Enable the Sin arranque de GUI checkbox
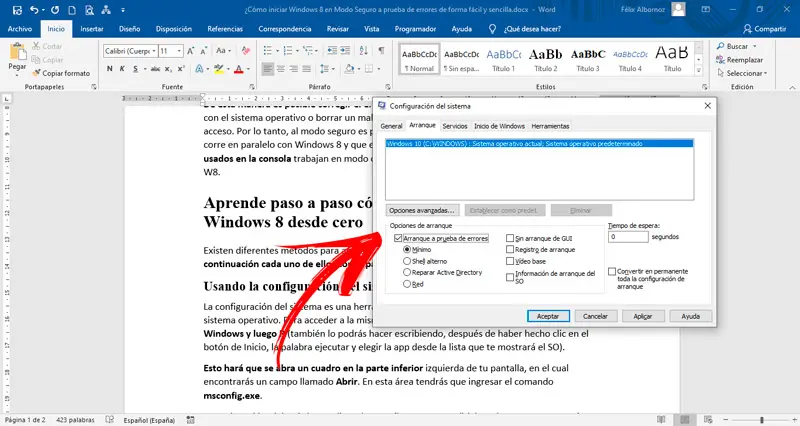 (510, 238)
